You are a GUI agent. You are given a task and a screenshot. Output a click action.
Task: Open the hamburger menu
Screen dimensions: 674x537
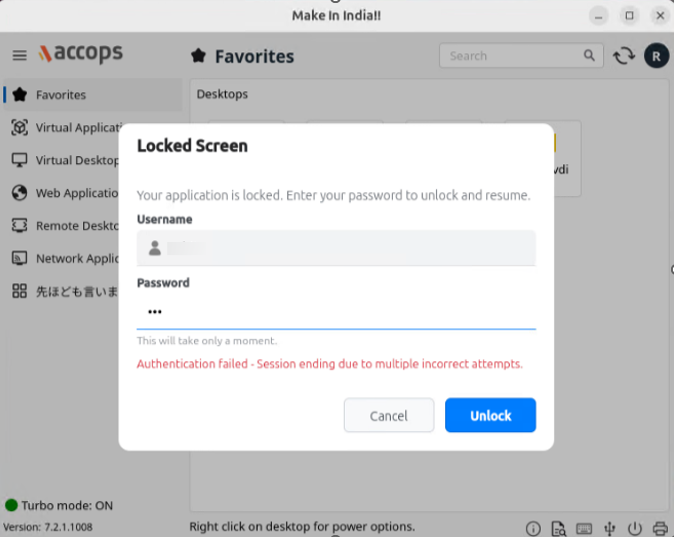coord(19,55)
